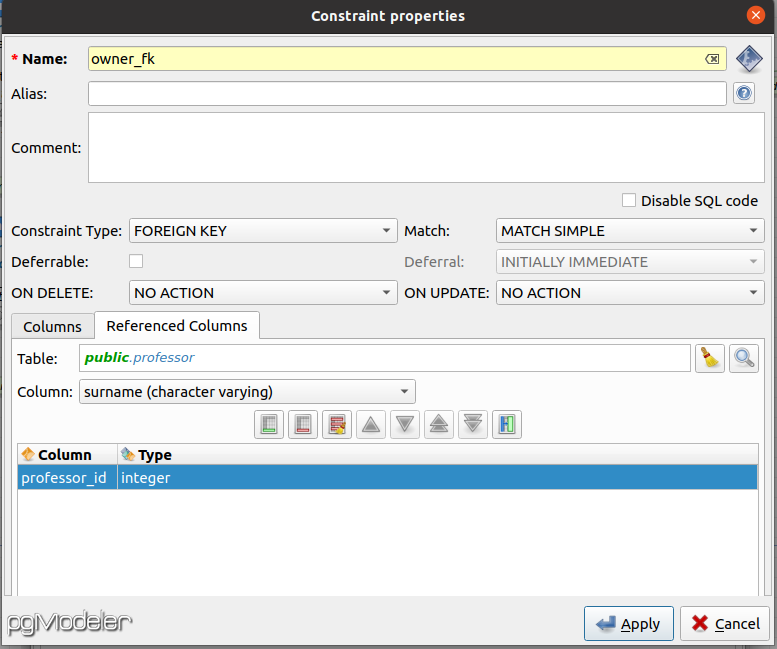This screenshot has height=649, width=777.
Task: Click the Column header of the list
Action: click(x=67, y=454)
